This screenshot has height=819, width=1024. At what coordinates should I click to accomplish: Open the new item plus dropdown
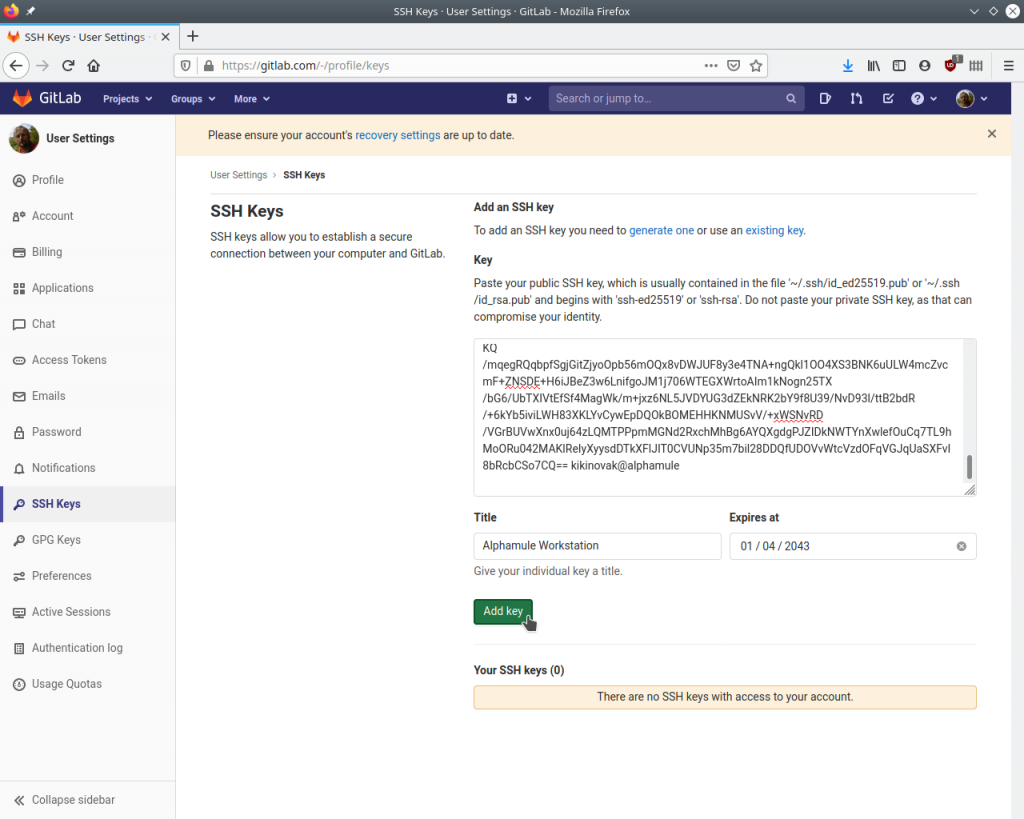(518, 98)
